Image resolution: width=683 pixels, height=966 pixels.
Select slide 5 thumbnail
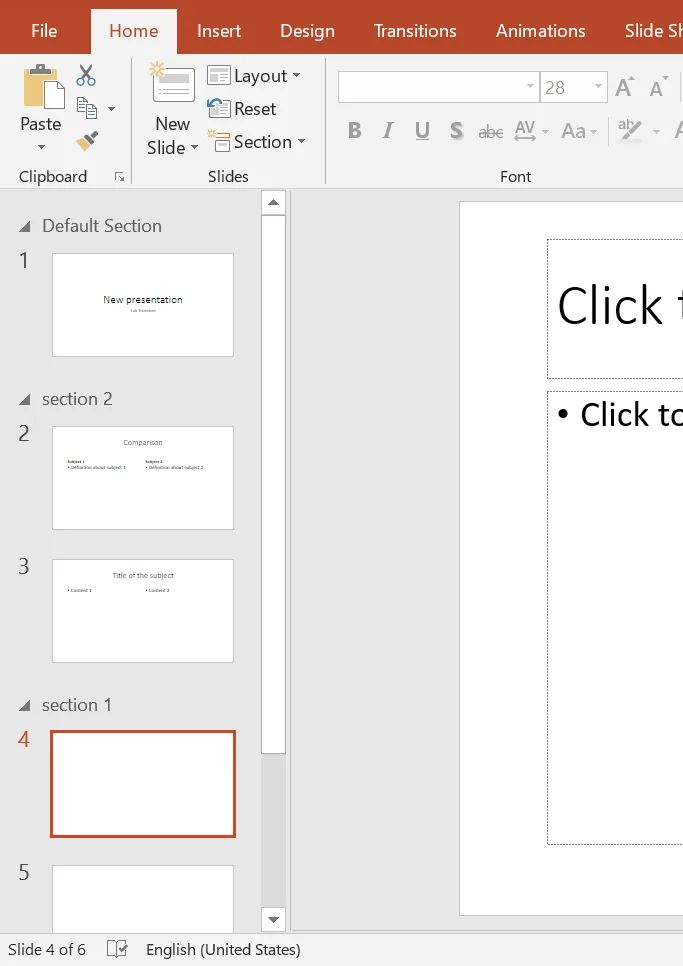(143, 899)
